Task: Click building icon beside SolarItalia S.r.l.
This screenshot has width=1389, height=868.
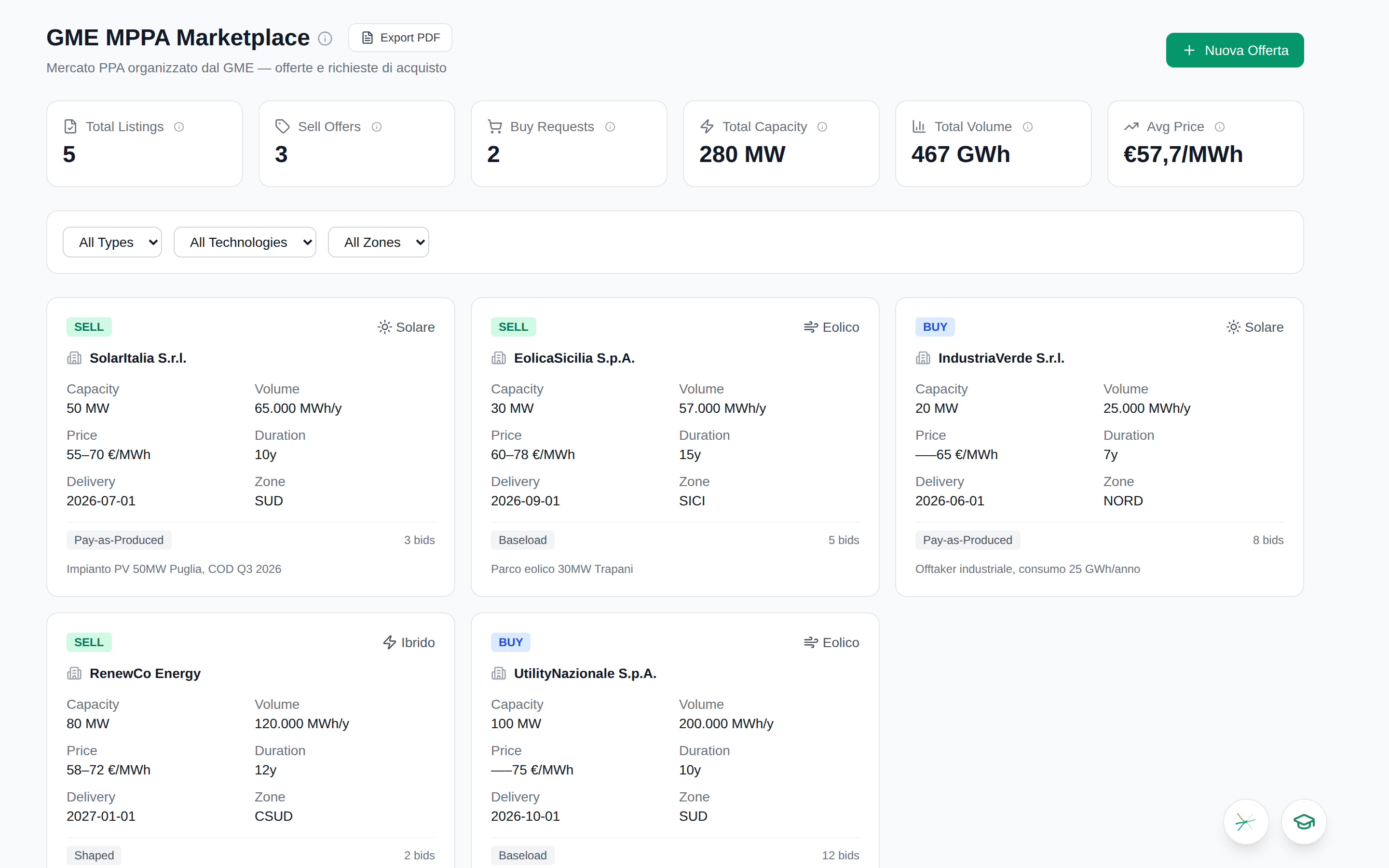Action: 74,358
